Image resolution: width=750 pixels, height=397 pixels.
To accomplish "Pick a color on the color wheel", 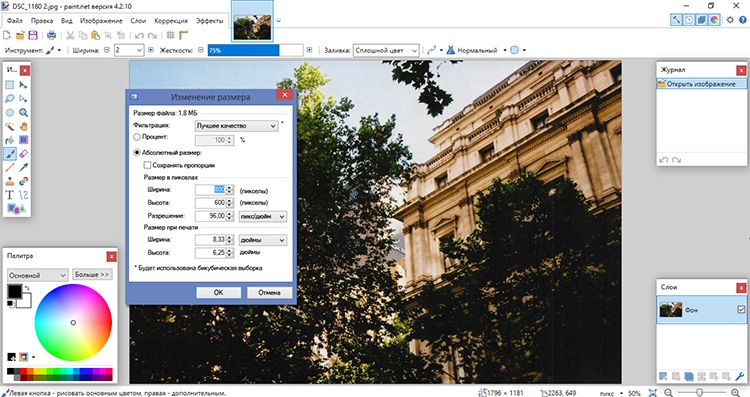I will pos(73,322).
